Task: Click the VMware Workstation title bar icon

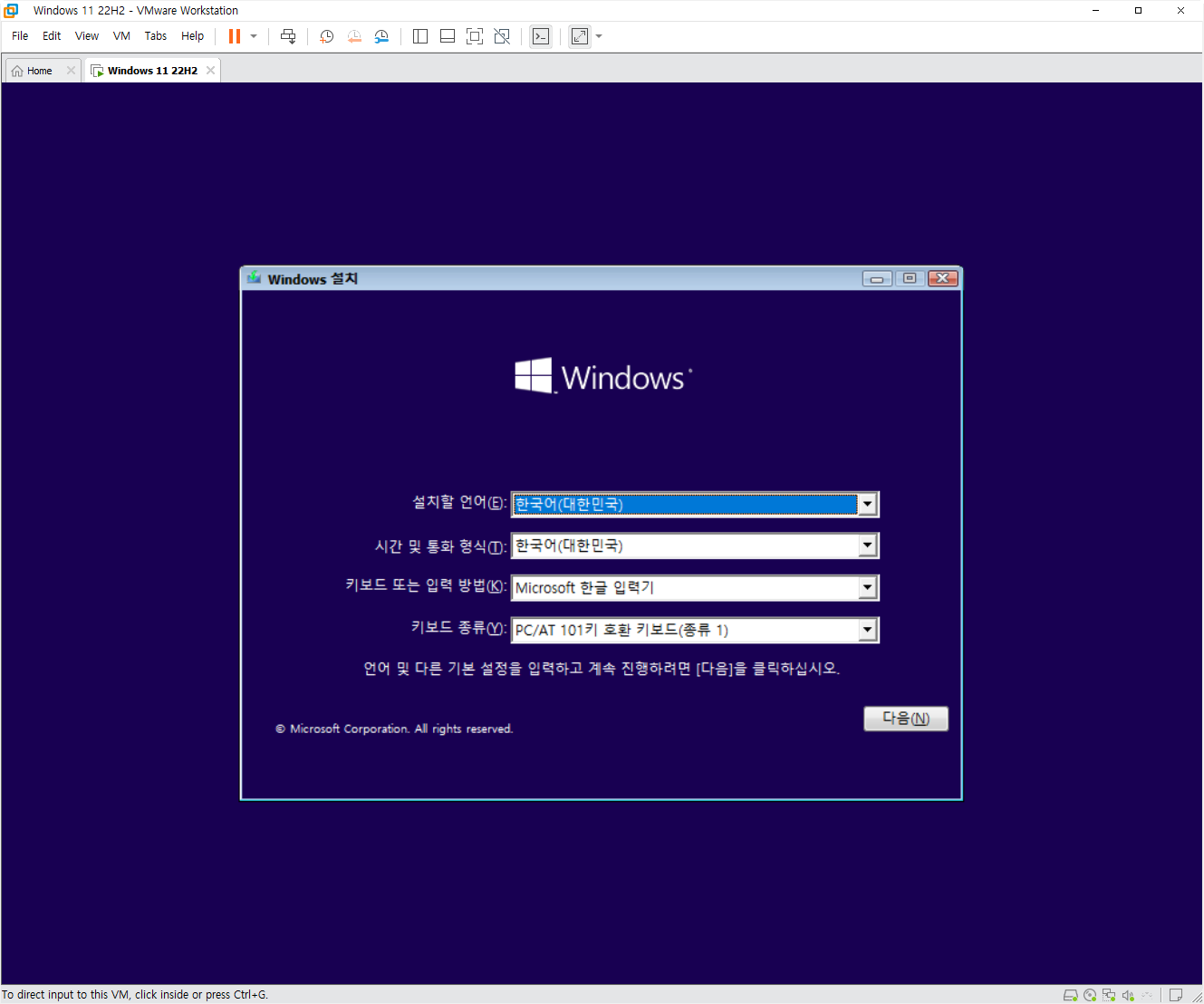Action: [11, 10]
